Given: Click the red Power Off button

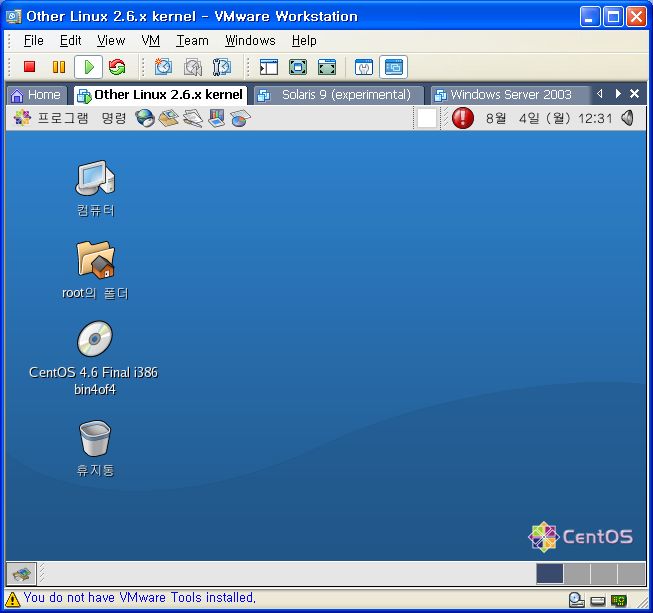Looking at the screenshot, I should pyautogui.click(x=30, y=67).
